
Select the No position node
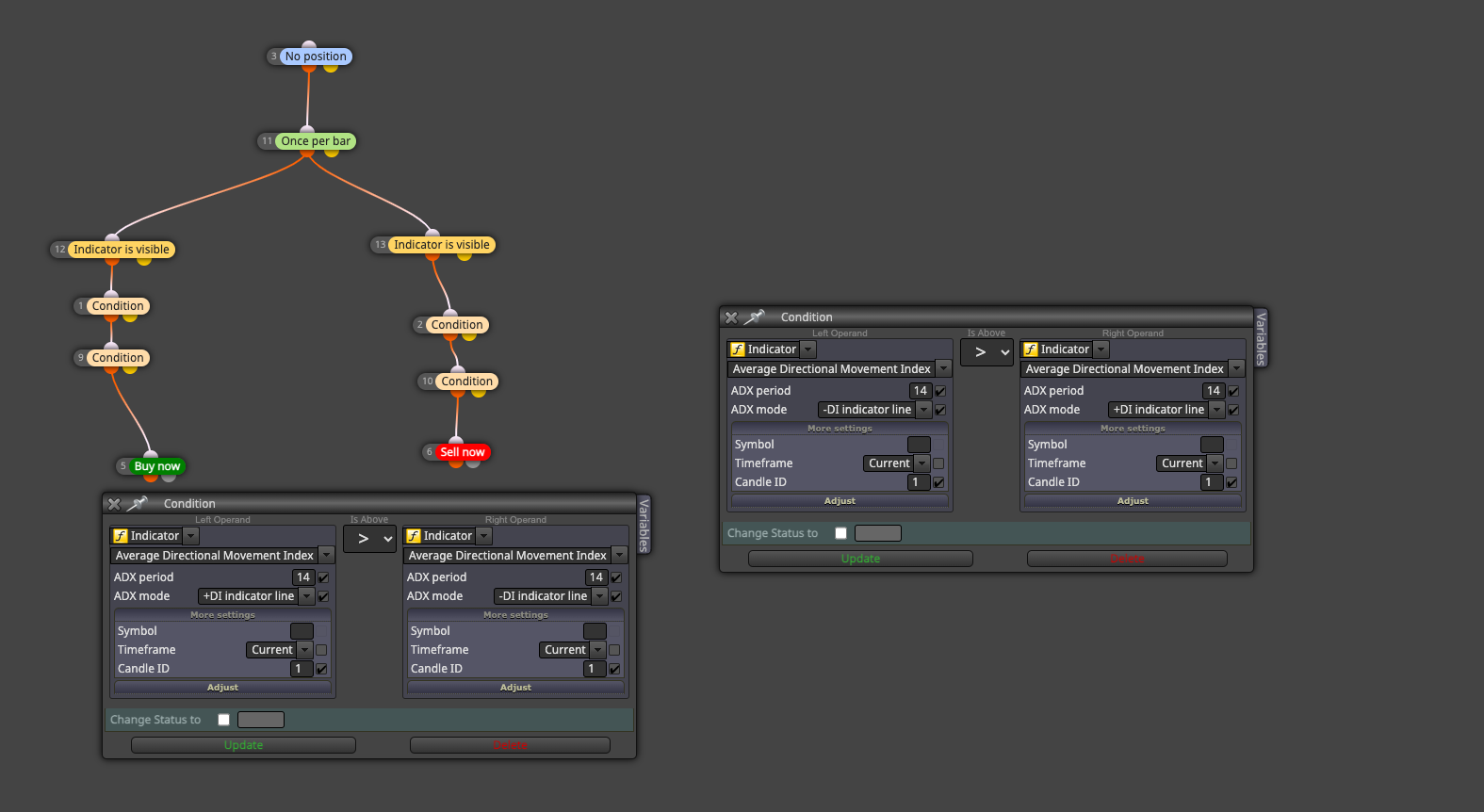(x=316, y=57)
